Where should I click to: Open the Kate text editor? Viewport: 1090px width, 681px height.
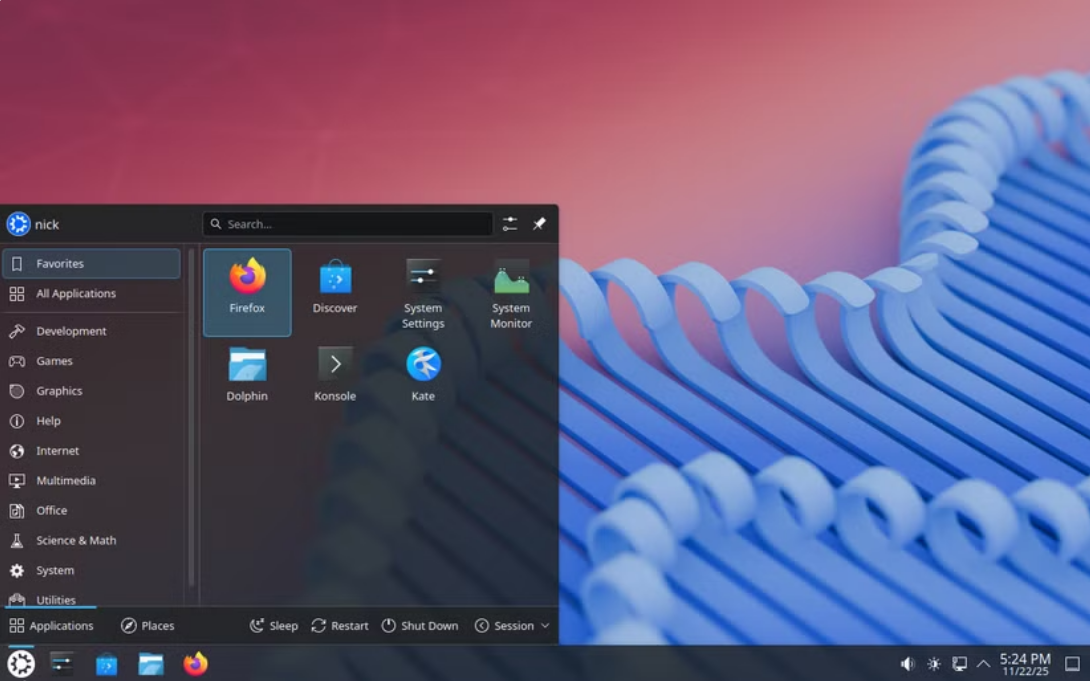tap(422, 370)
